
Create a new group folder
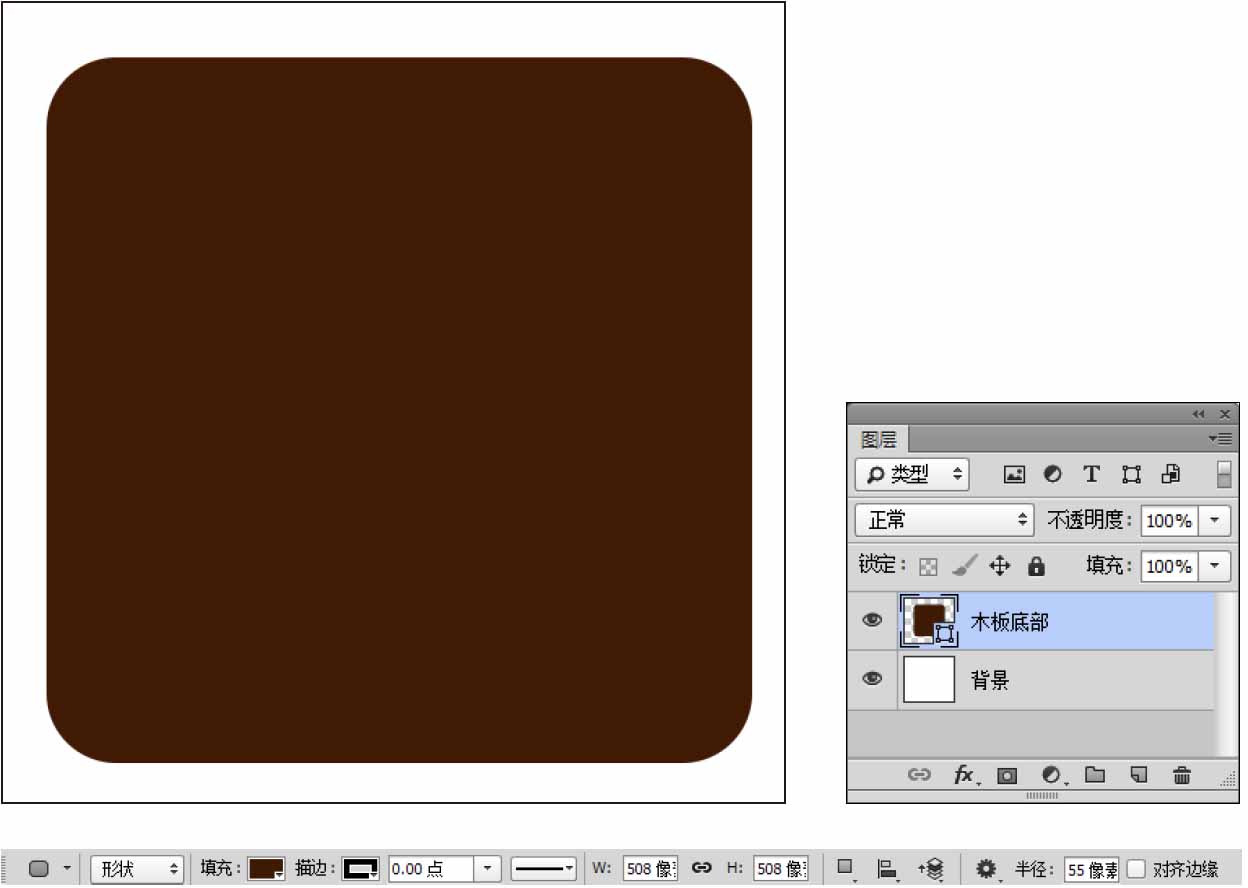[x=1095, y=774]
